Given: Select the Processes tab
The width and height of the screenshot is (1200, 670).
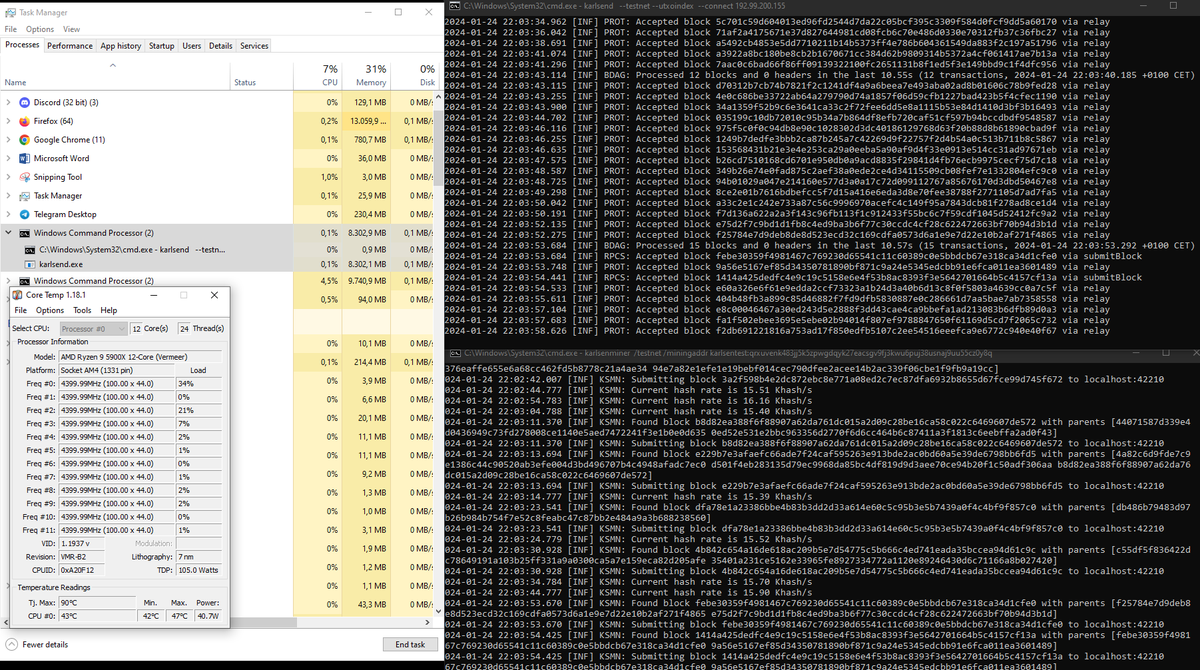Looking at the screenshot, I should tap(22, 45).
